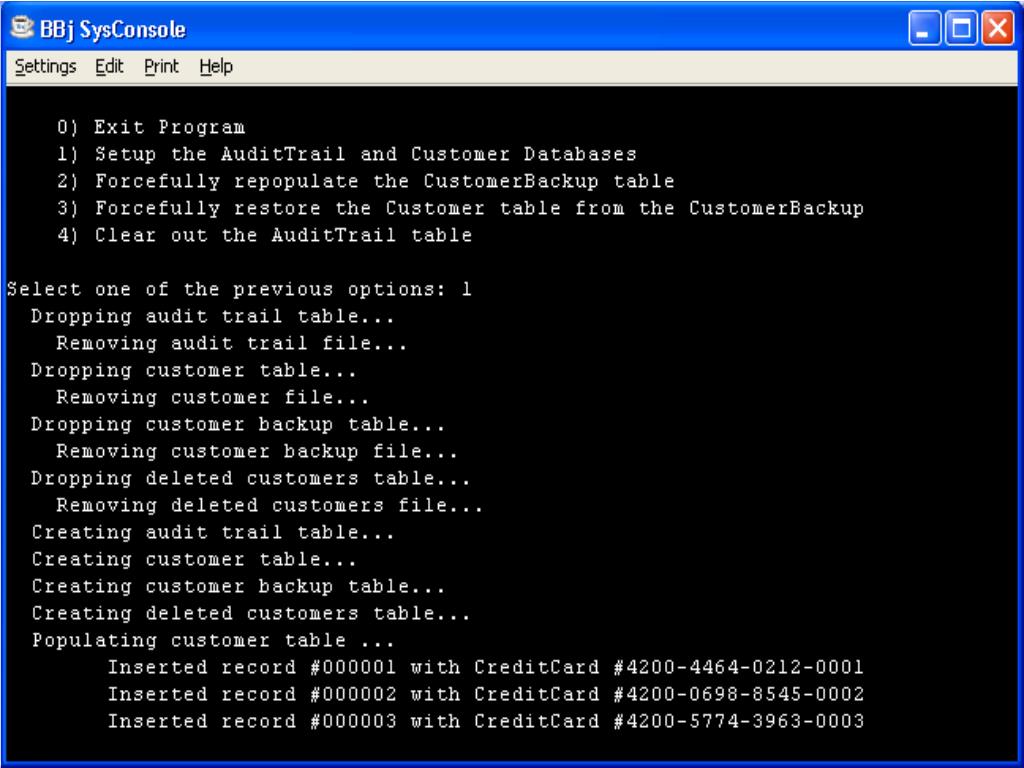Click the record #000001 credit card line
This screenshot has height=768, width=1024.
tap(486, 667)
